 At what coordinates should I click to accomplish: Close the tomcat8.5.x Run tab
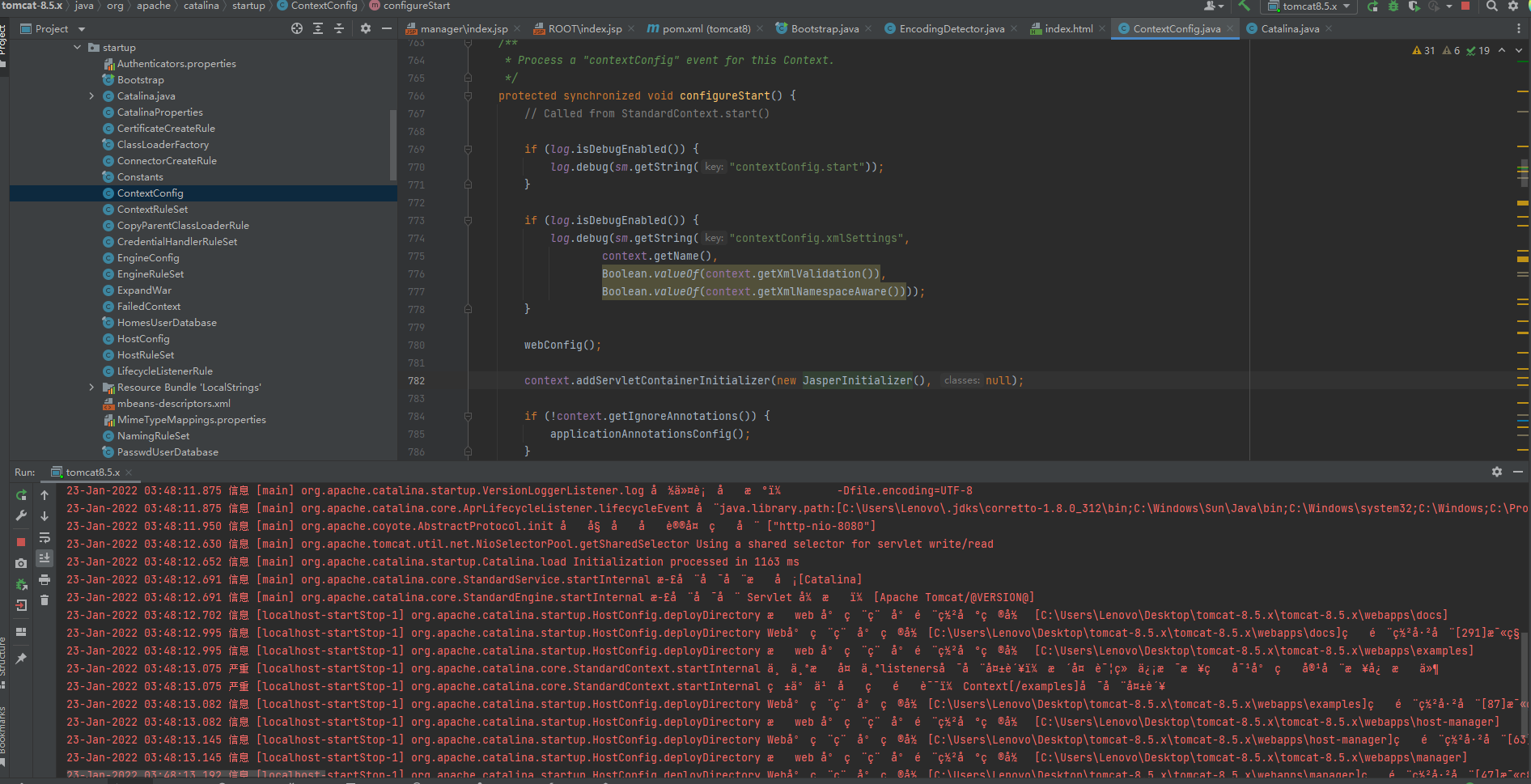point(129,472)
